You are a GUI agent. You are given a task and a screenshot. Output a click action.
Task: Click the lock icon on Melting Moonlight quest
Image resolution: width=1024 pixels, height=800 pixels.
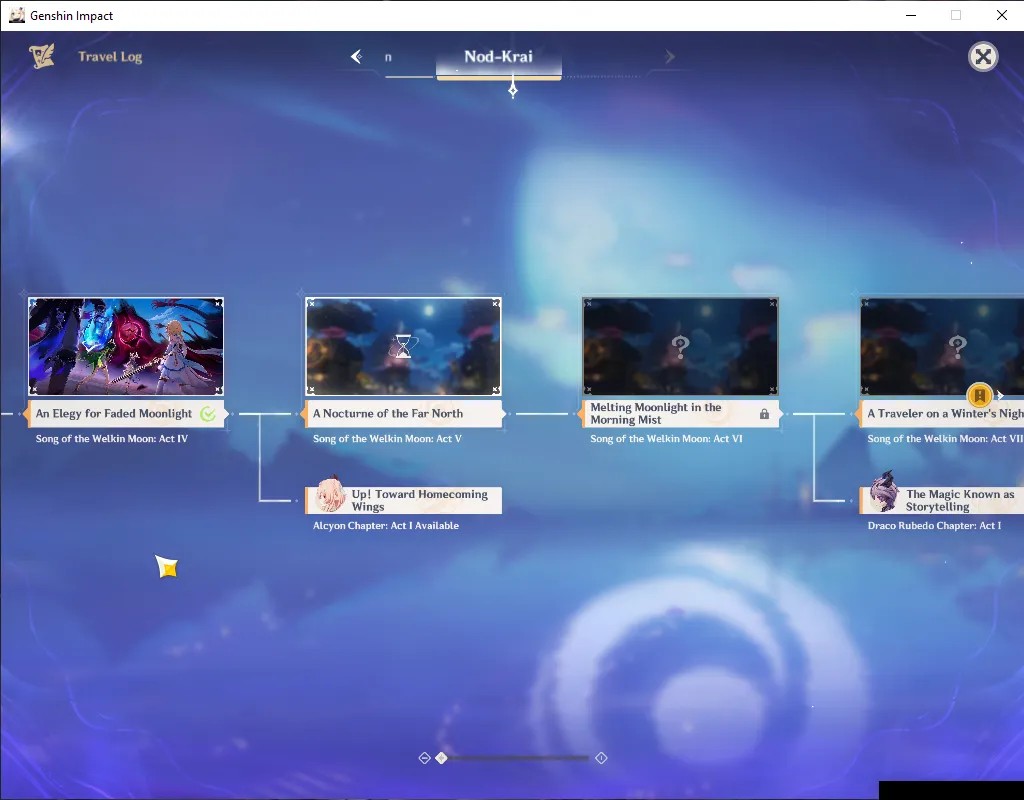764,414
